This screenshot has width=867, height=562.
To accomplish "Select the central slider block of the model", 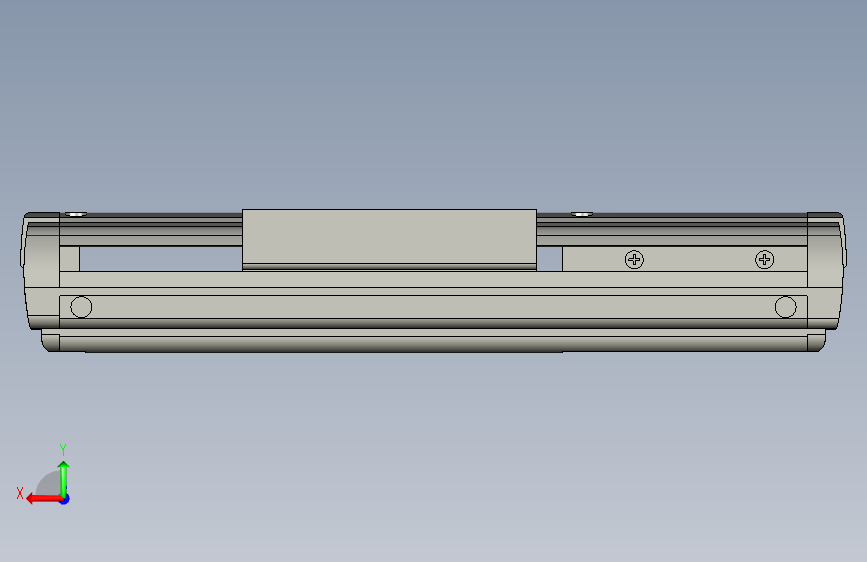I will (389, 240).
